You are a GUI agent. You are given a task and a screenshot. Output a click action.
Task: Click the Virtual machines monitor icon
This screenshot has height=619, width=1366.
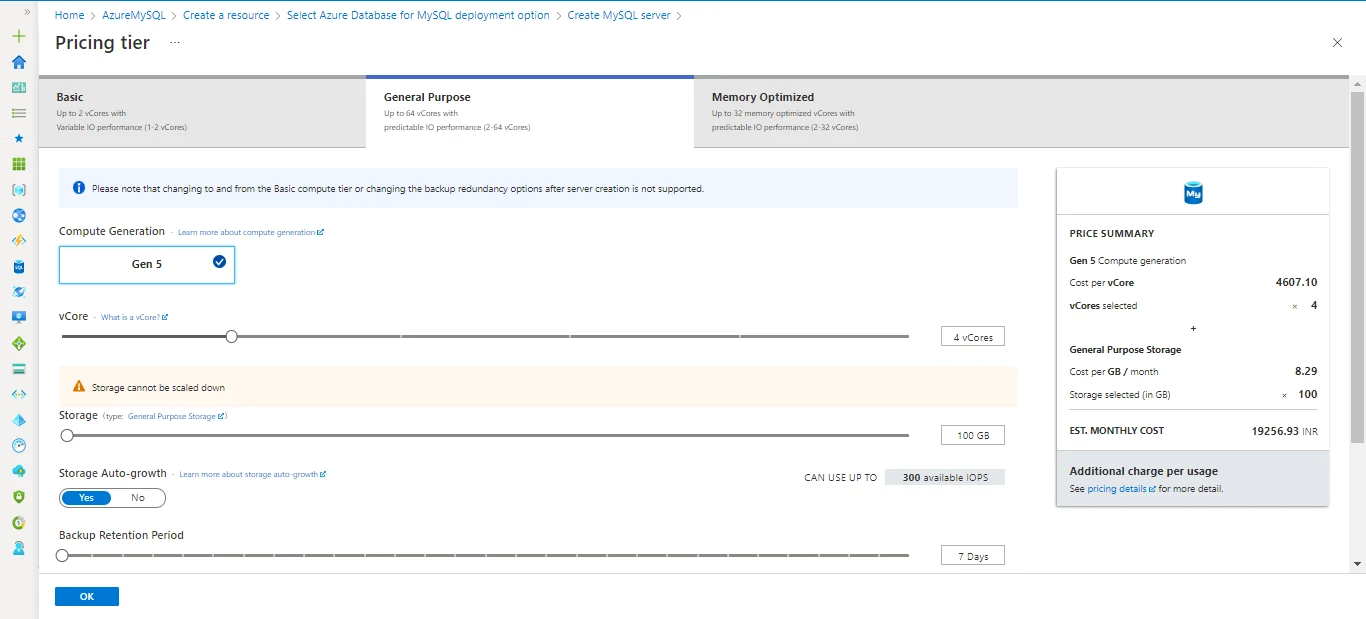(18, 317)
